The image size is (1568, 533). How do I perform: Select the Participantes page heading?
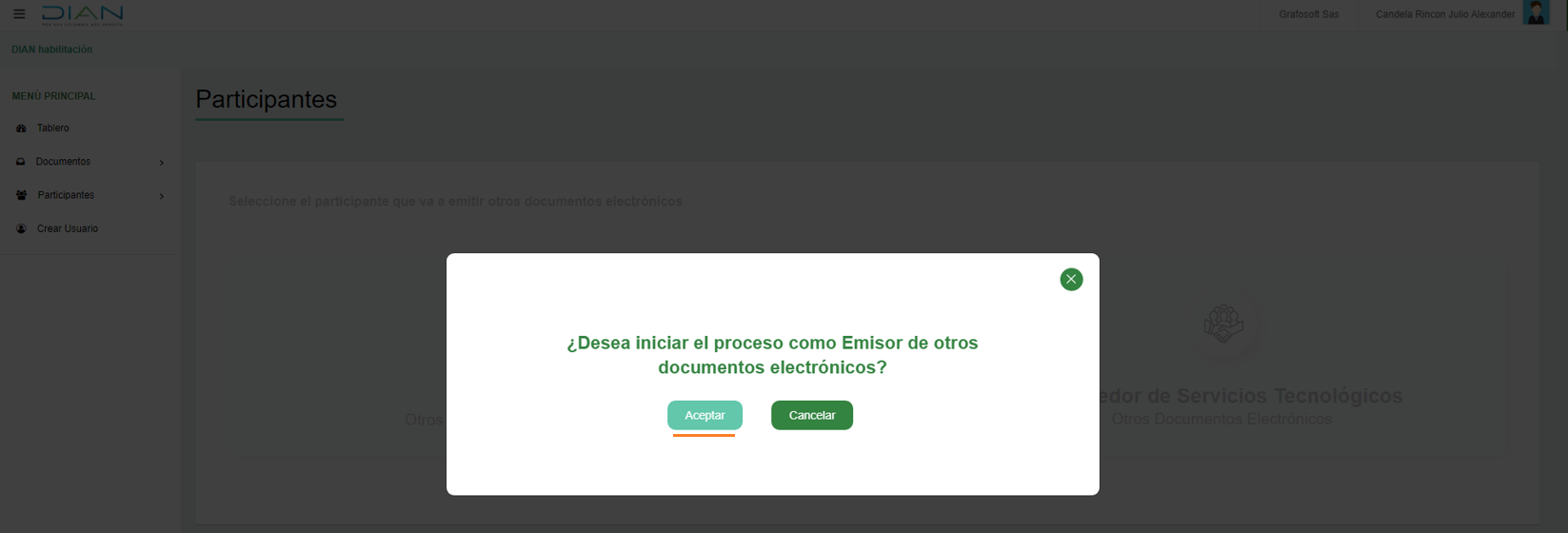tap(267, 99)
